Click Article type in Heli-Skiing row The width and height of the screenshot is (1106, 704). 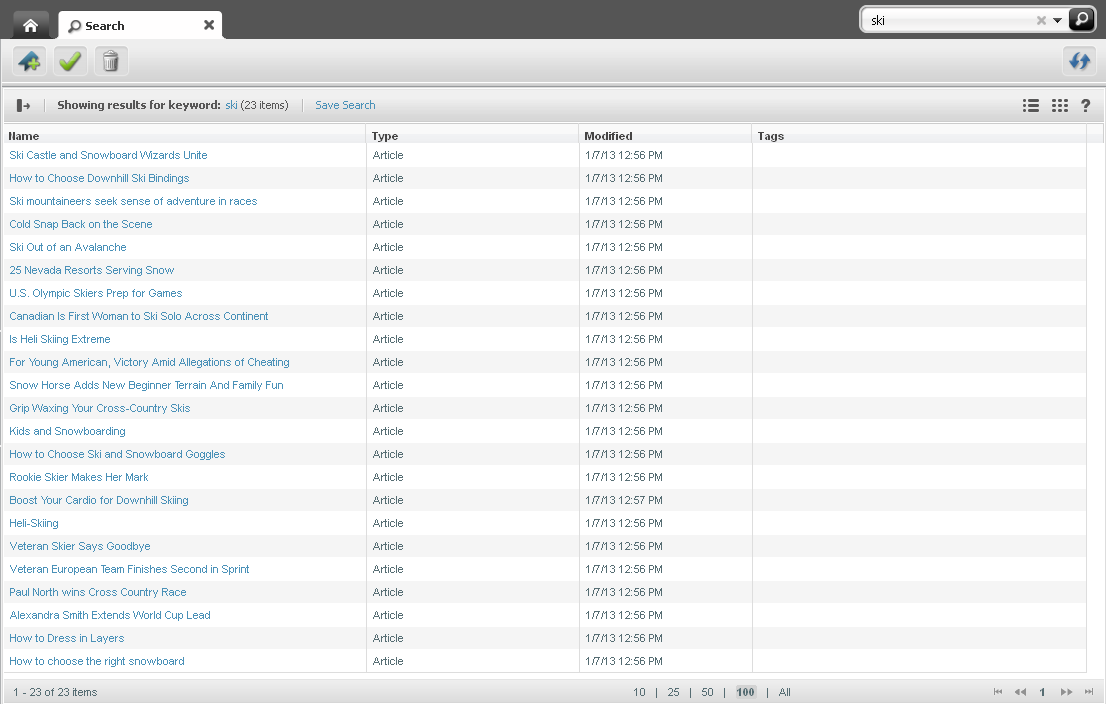coord(388,523)
